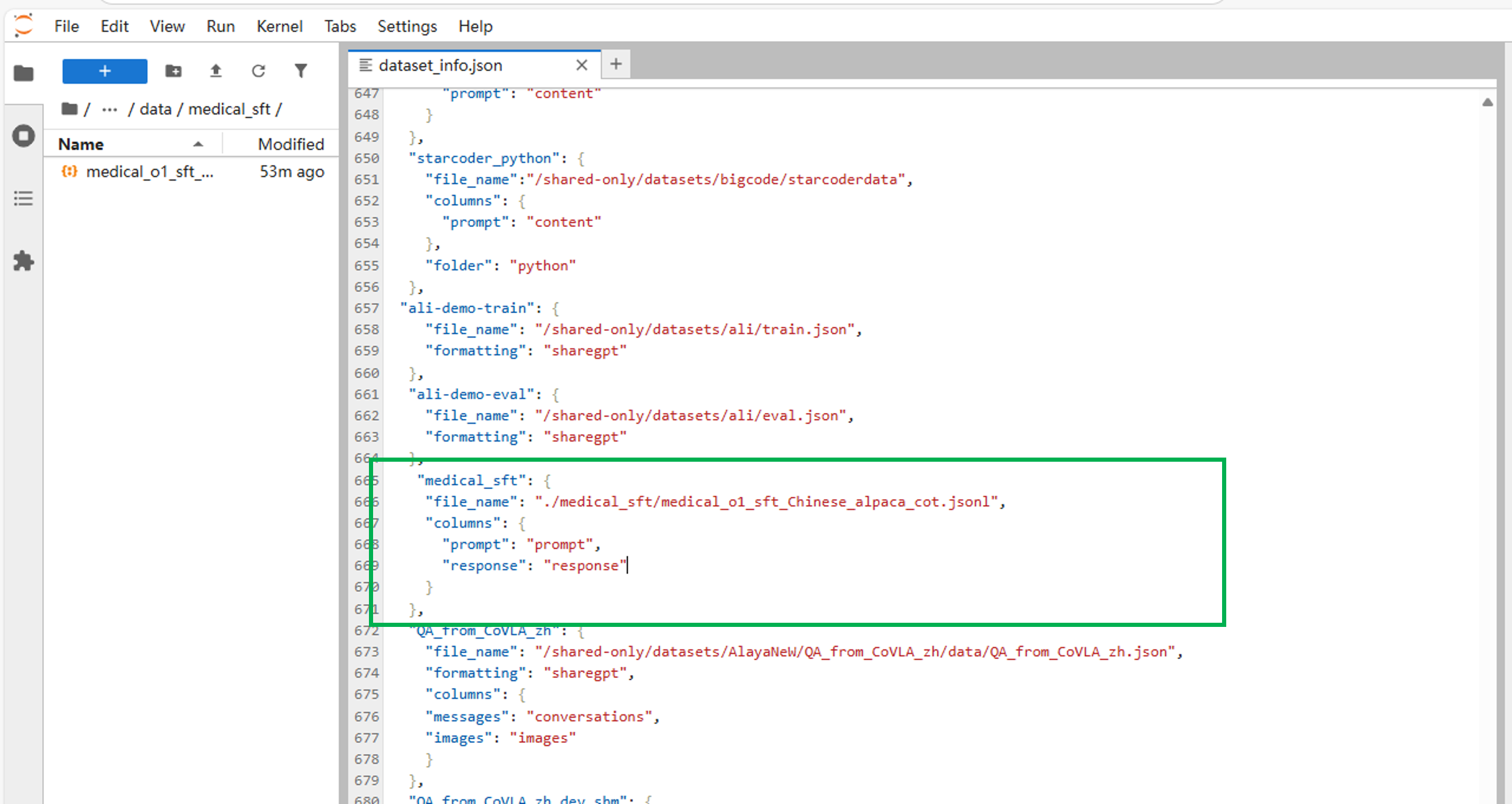Refresh the file browser list
This screenshot has height=804, width=1512.
tap(258, 71)
